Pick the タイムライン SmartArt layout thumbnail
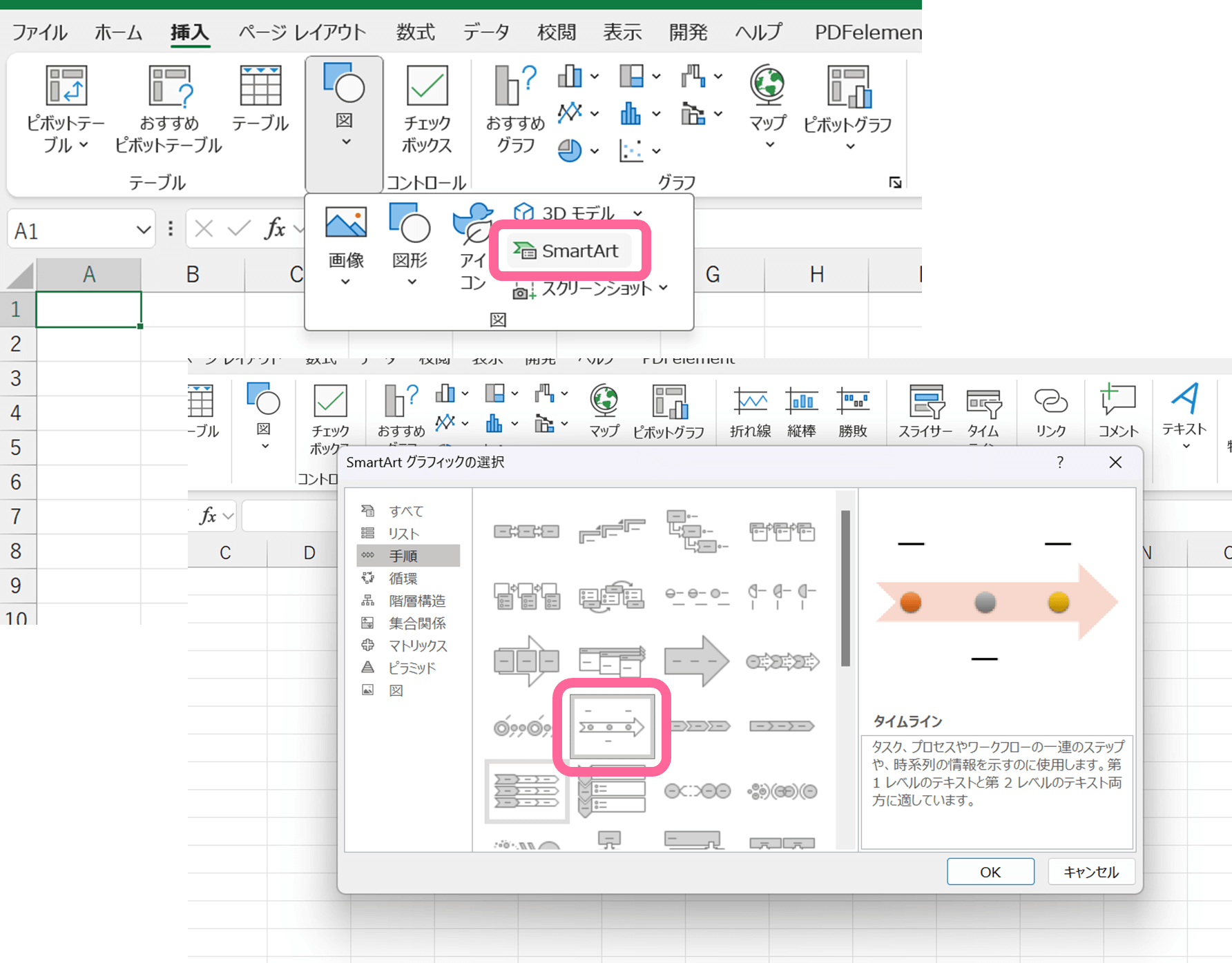This screenshot has height=963, width=1232. 612,726
